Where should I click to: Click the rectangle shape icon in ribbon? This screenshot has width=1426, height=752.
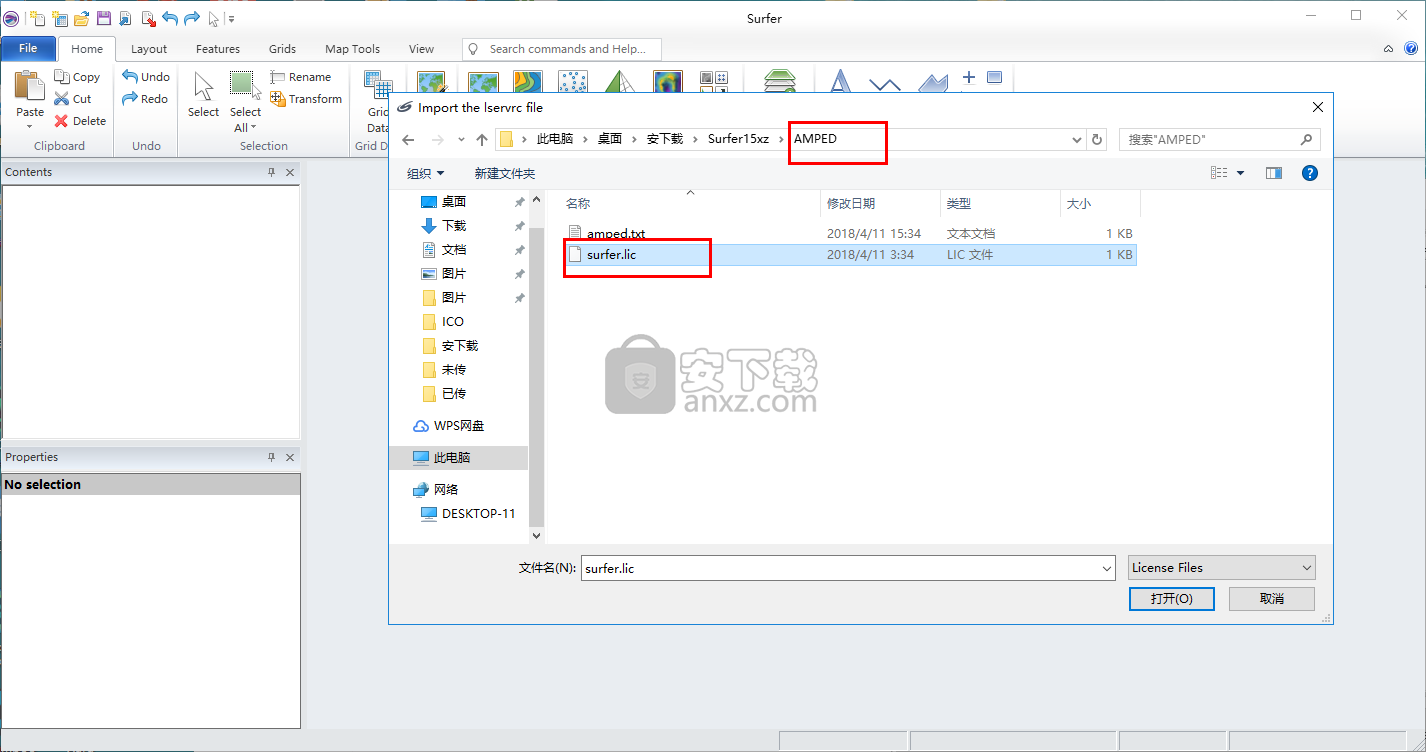click(x=994, y=77)
